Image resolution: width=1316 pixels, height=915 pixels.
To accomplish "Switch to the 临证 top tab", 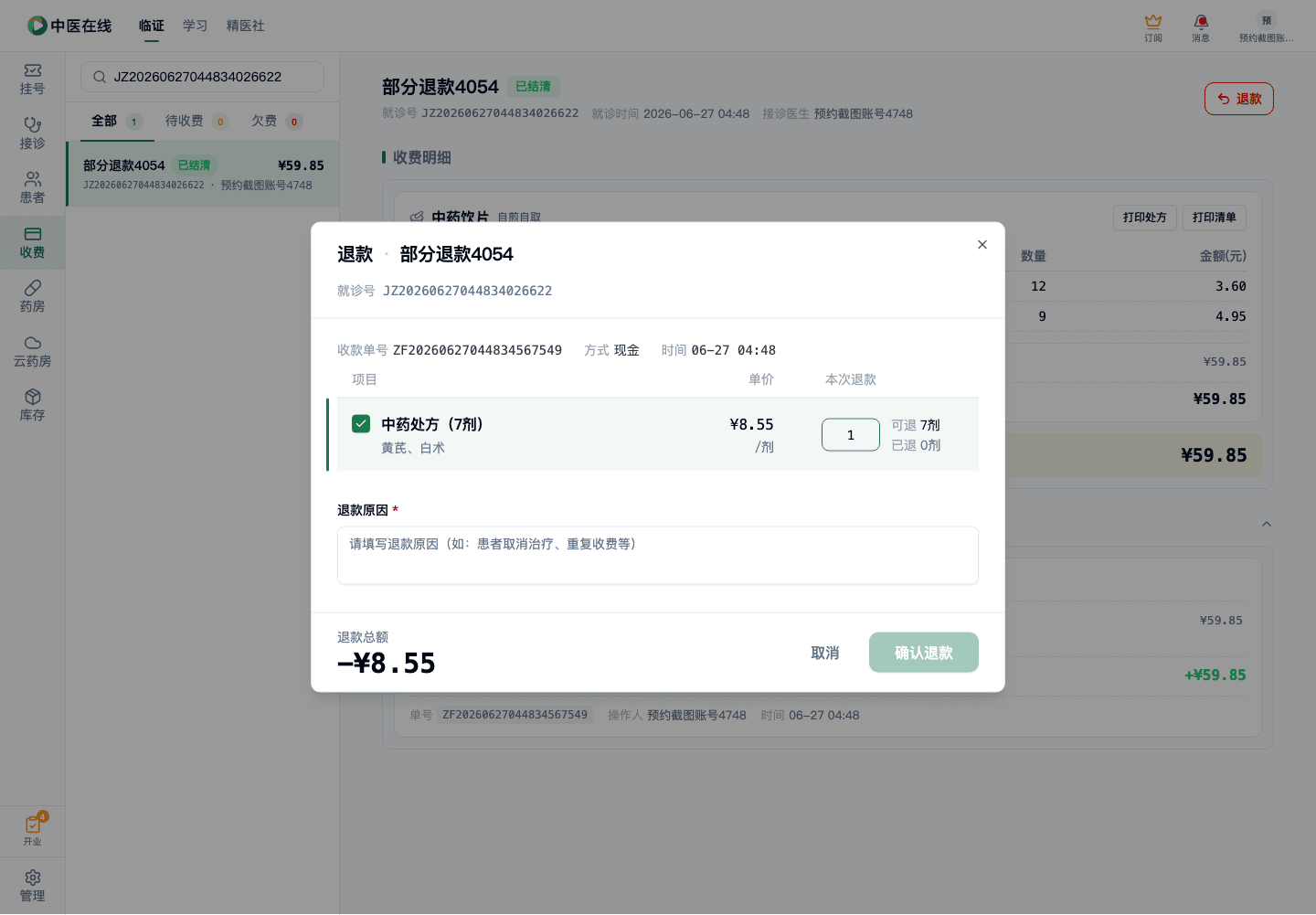I will point(152,26).
